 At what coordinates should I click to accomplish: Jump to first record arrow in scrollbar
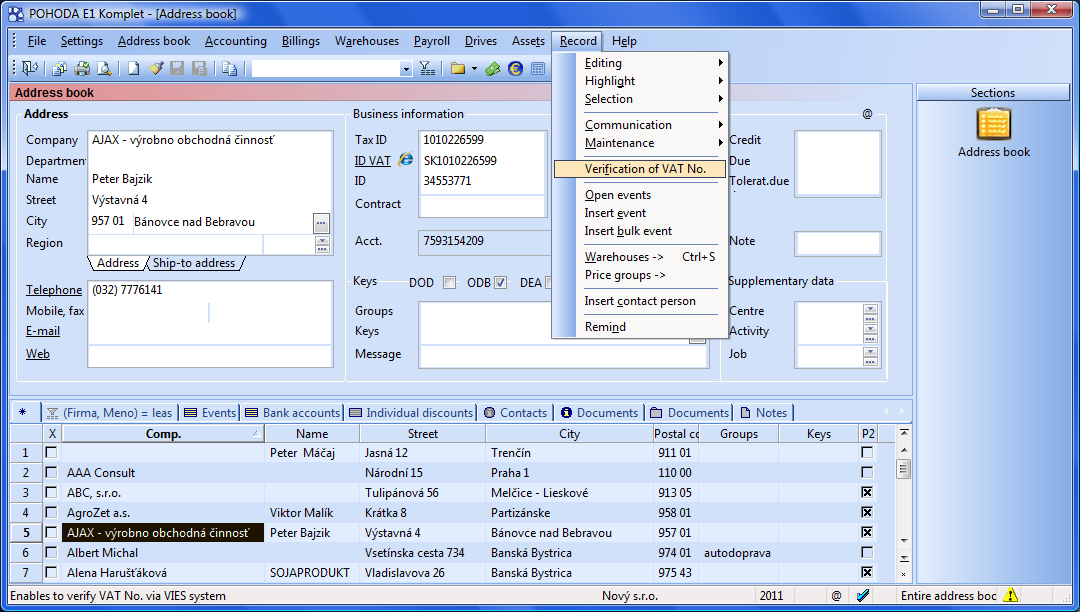point(903,432)
